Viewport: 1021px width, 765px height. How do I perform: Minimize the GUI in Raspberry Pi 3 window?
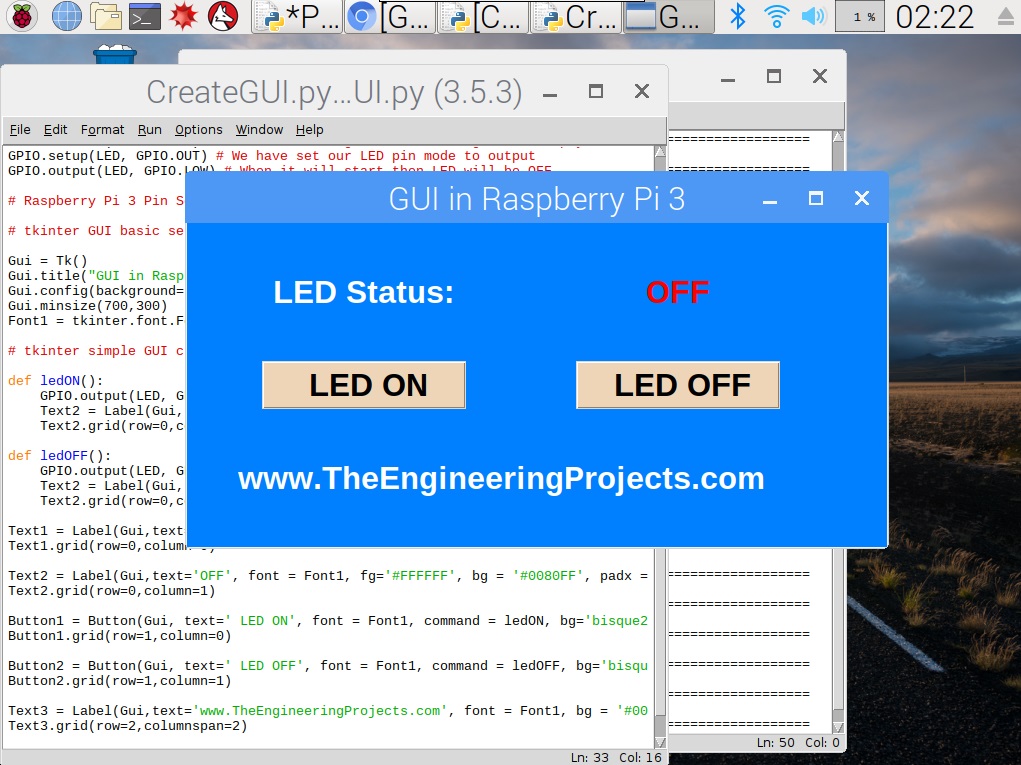pos(770,199)
